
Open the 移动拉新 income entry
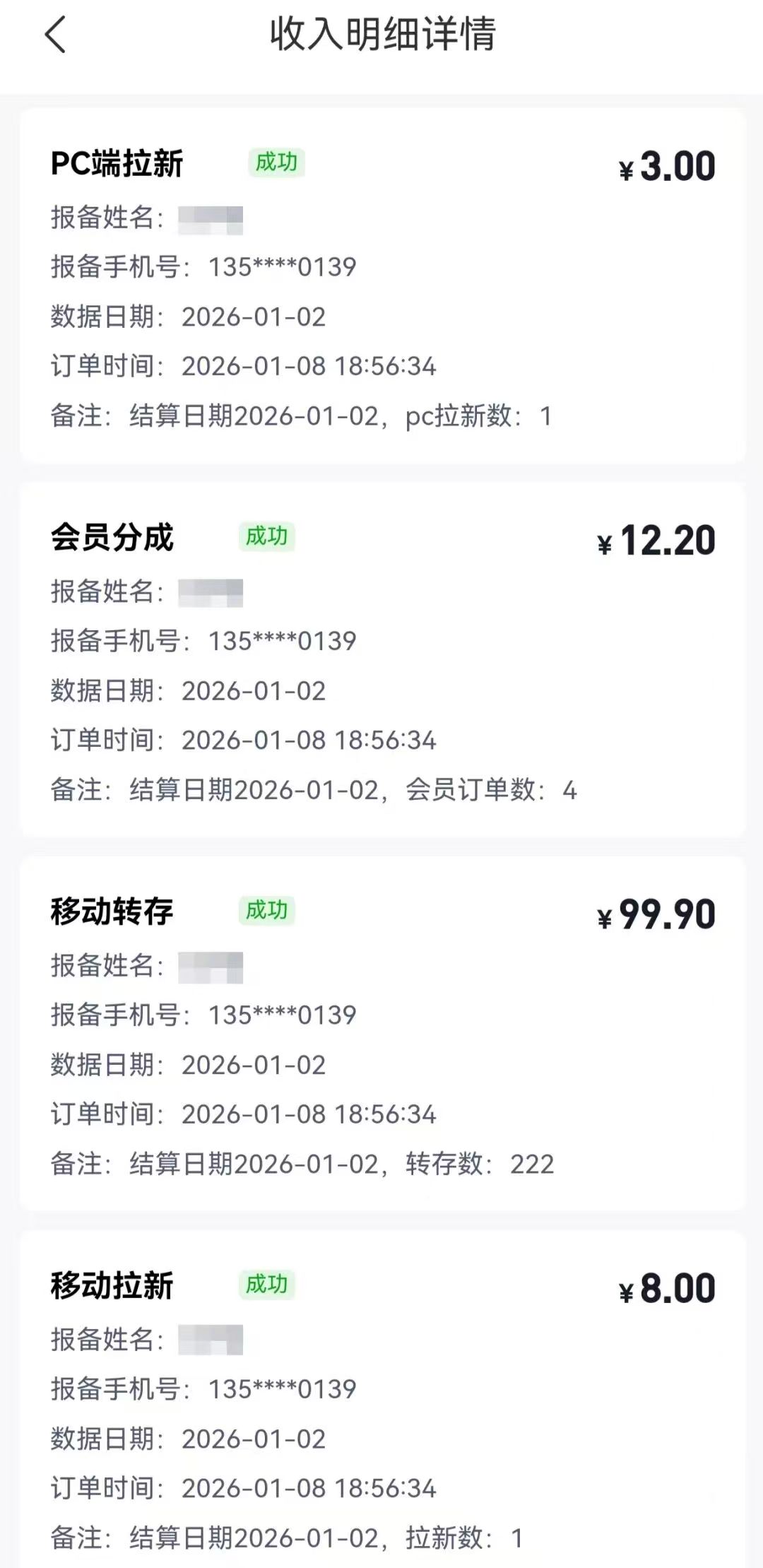coord(112,1285)
